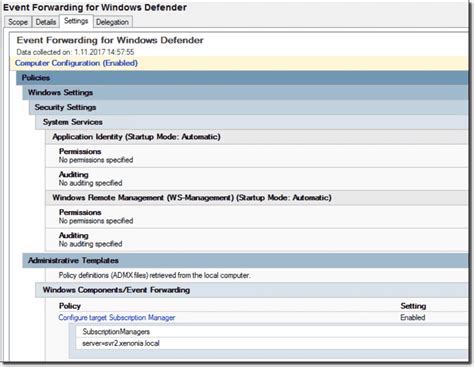Open the Details tab
Screen dimensions: 474x367
tap(46, 22)
